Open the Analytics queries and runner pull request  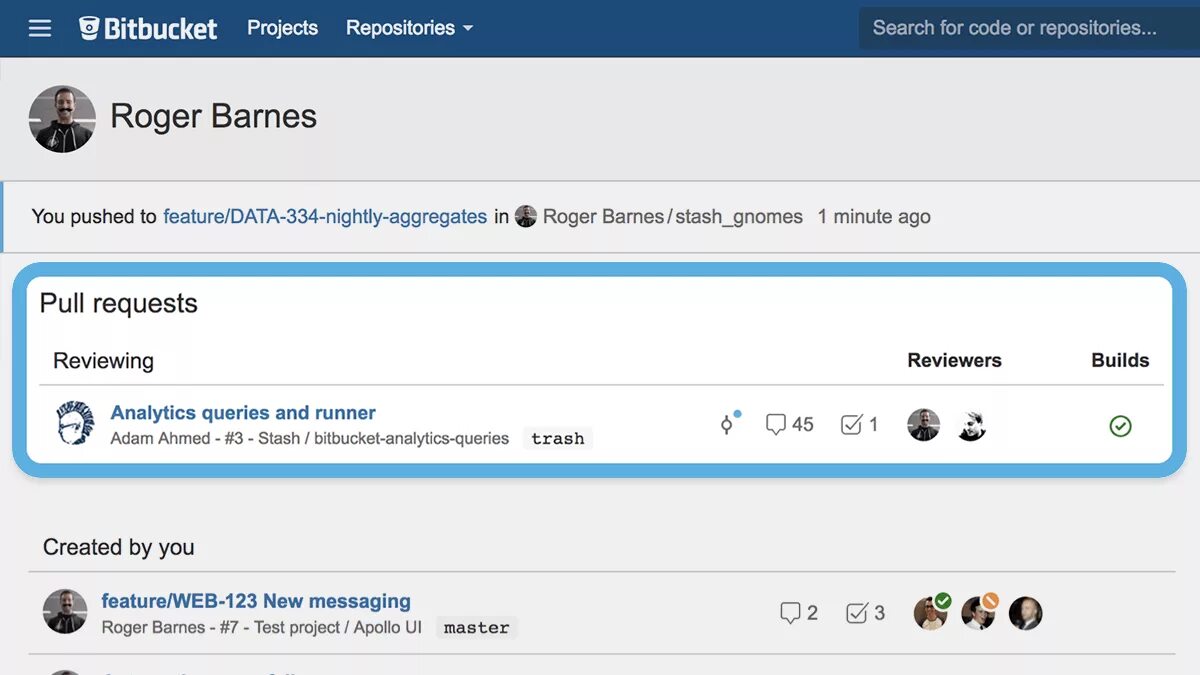tap(243, 412)
